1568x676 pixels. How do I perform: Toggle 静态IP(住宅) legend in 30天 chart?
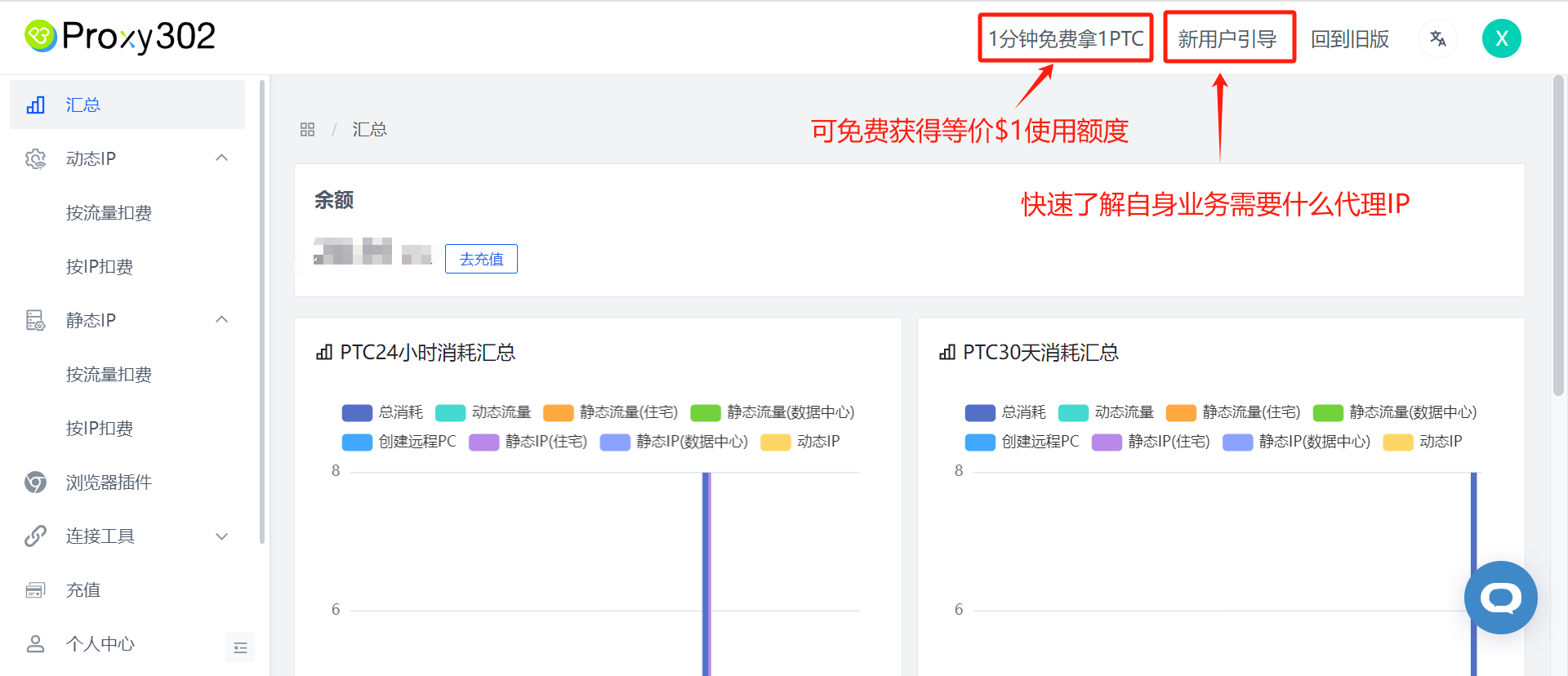click(x=1151, y=442)
